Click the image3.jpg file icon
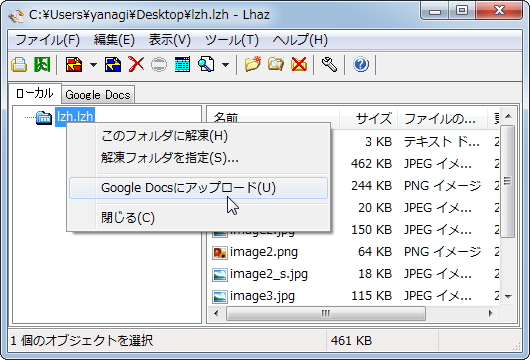The height and width of the screenshot is (360, 530). pos(220,297)
